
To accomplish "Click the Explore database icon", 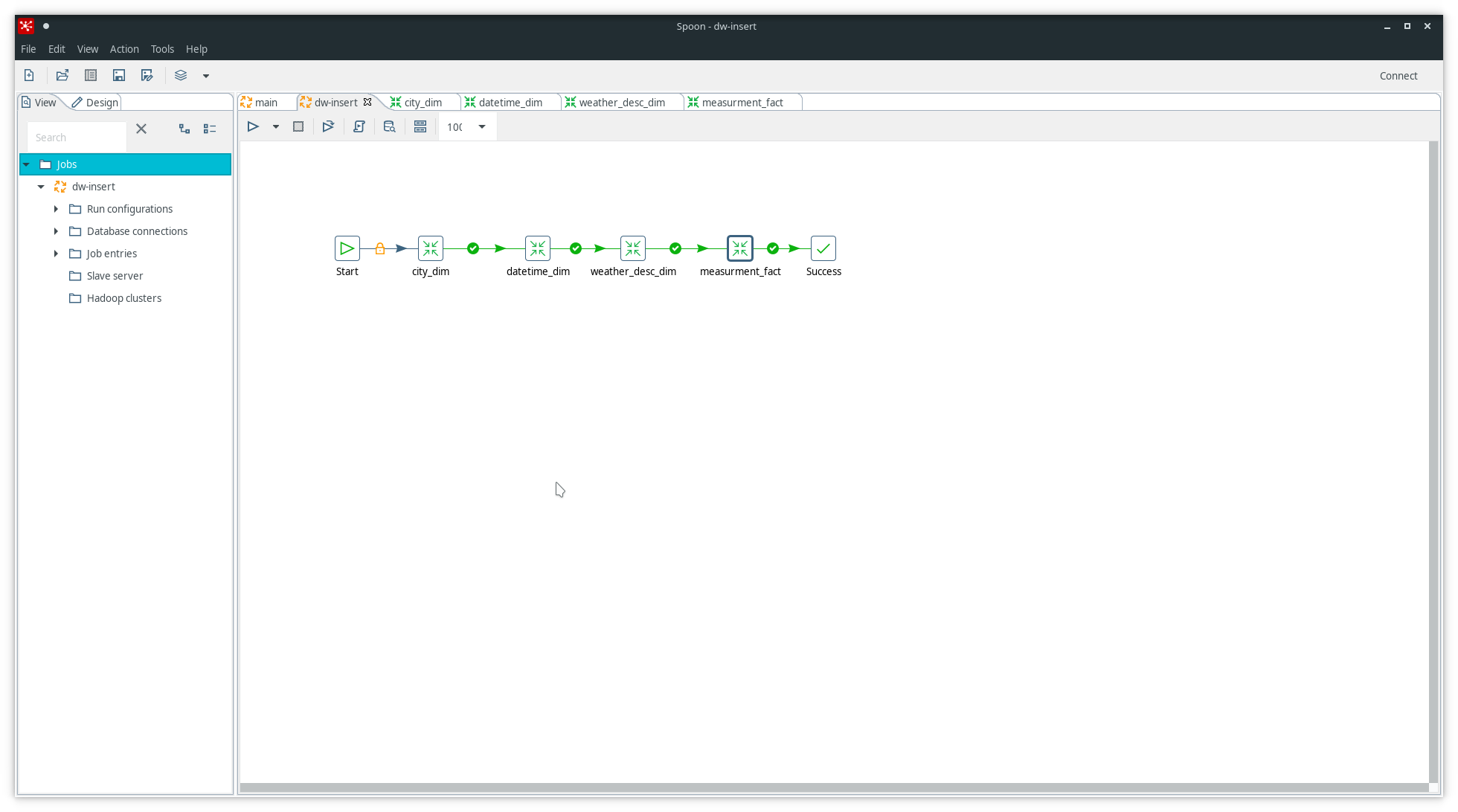I will 389,126.
